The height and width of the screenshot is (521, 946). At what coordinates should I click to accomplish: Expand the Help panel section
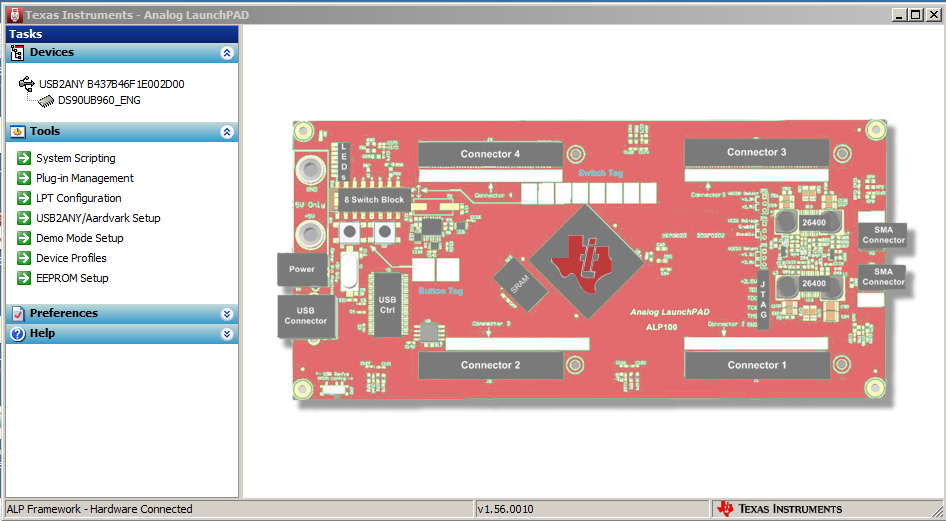click(x=227, y=334)
